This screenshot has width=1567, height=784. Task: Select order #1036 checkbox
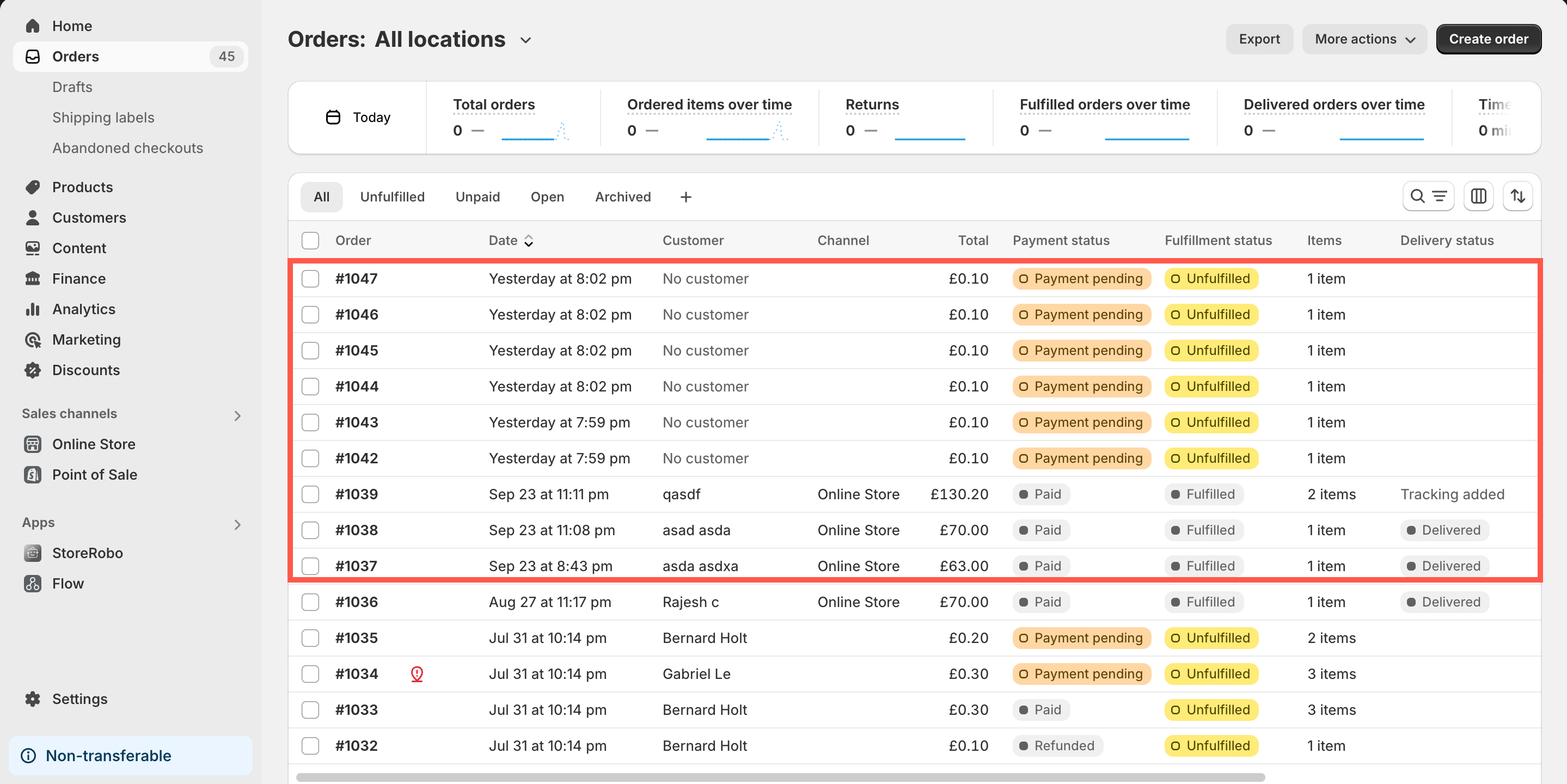310,602
